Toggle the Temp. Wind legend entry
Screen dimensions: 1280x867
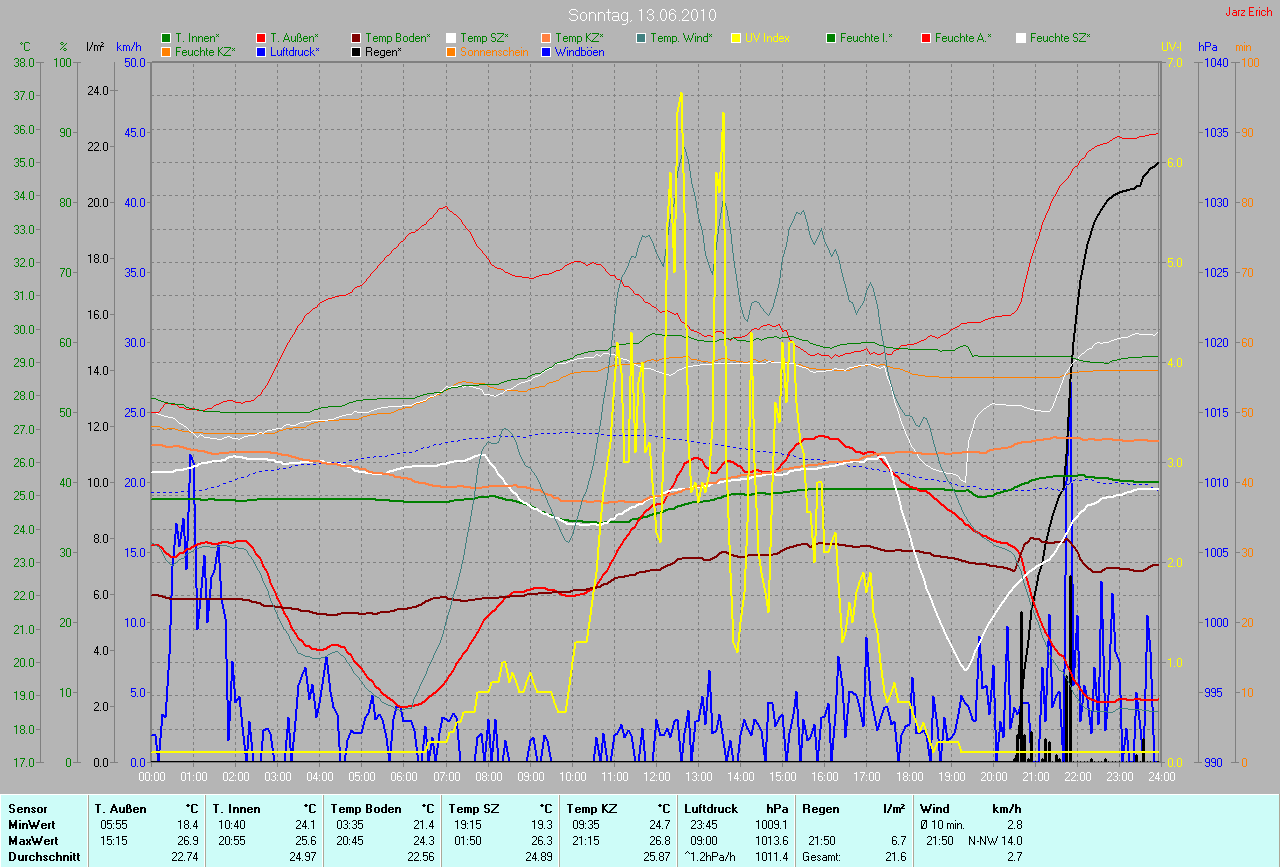(680, 38)
